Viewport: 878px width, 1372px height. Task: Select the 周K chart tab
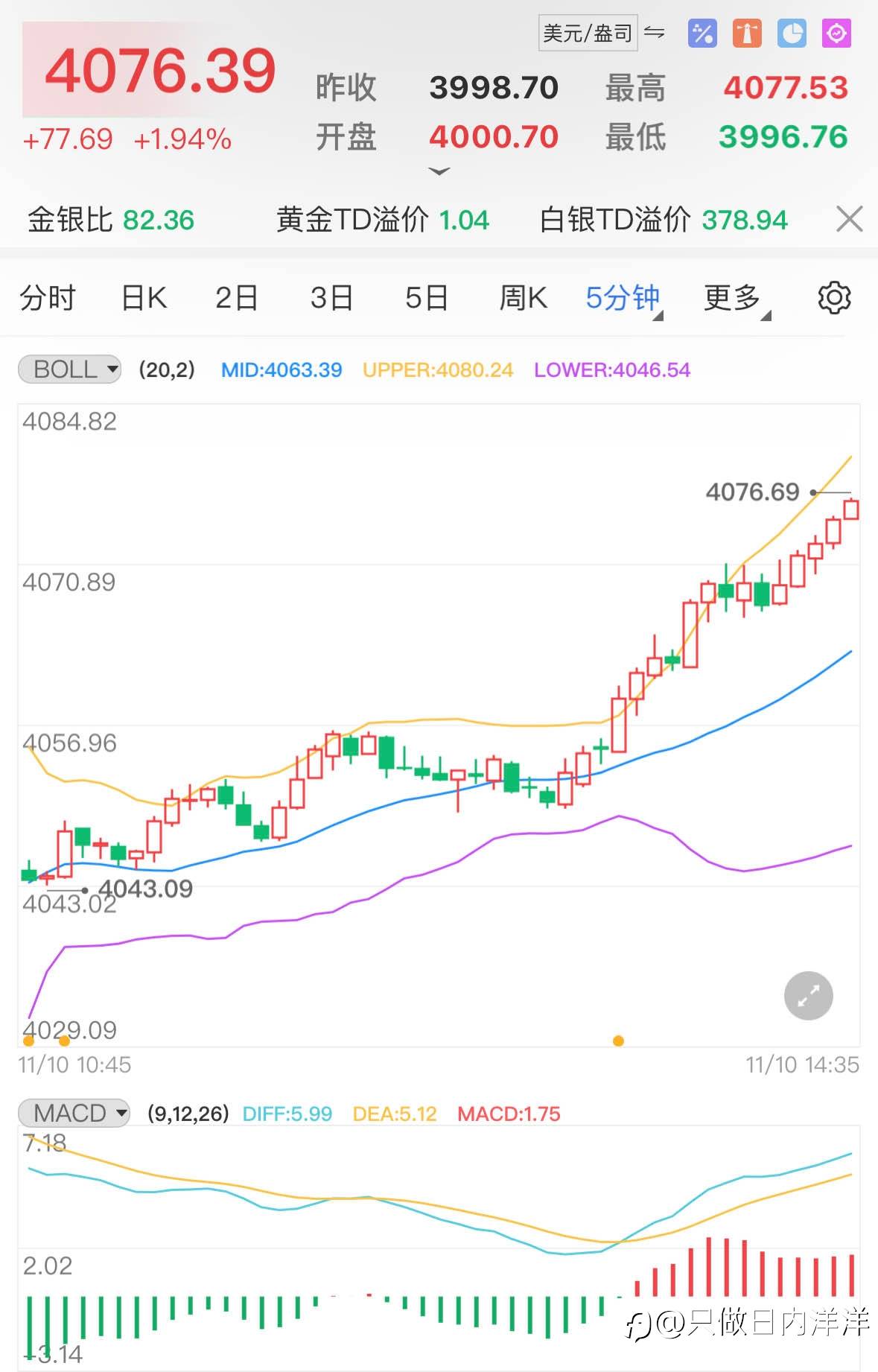point(523,298)
